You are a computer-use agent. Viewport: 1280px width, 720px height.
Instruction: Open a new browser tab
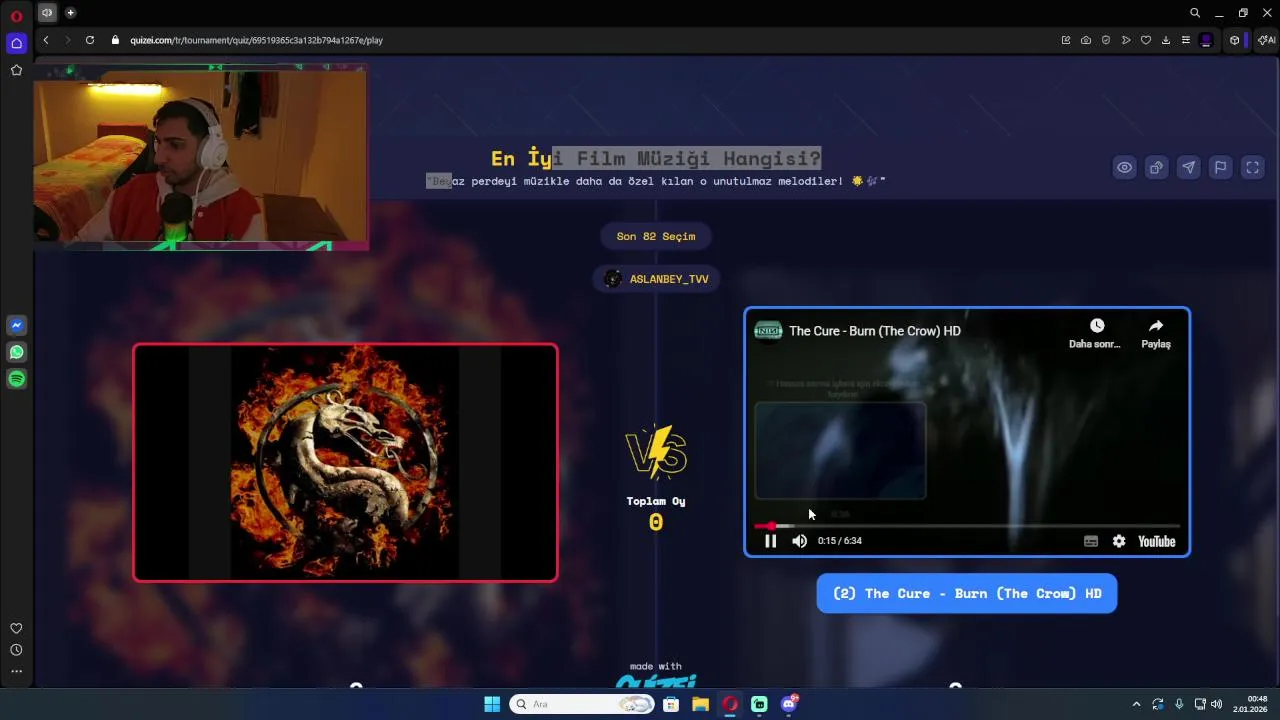70,13
